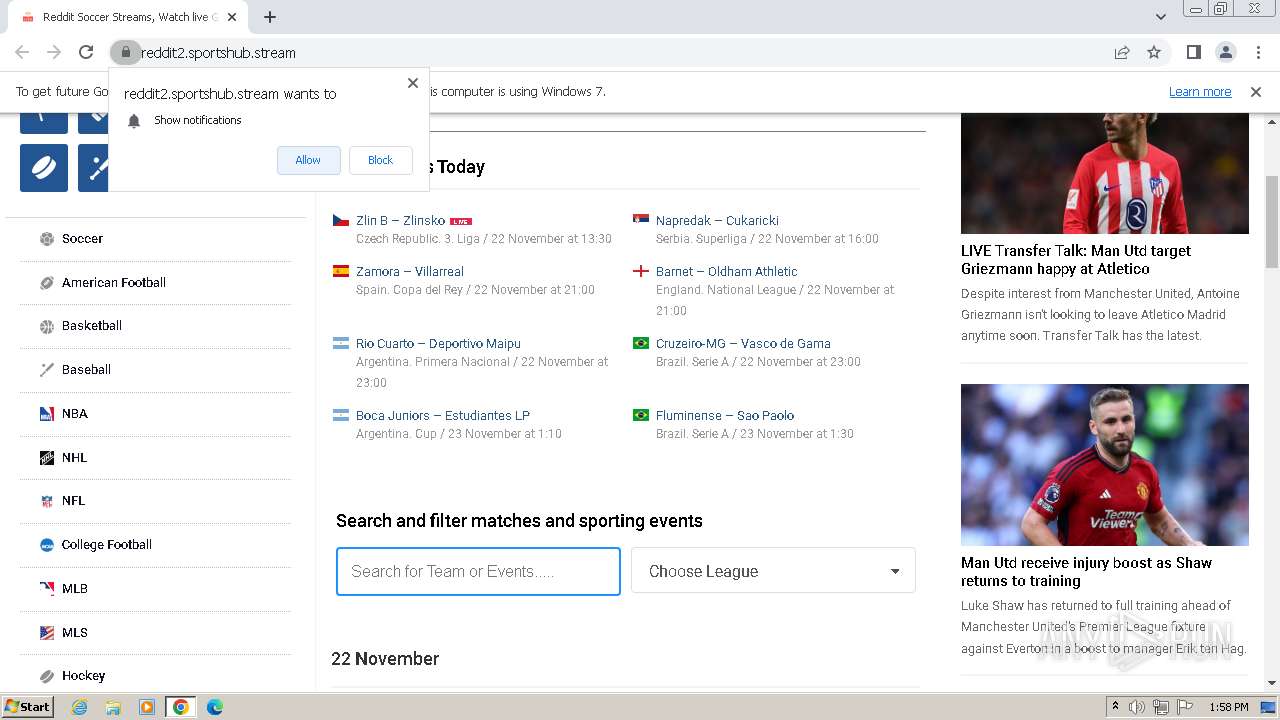Read Man Utd injury boost headline
The image size is (1280, 720).
pyautogui.click(x=1086, y=572)
